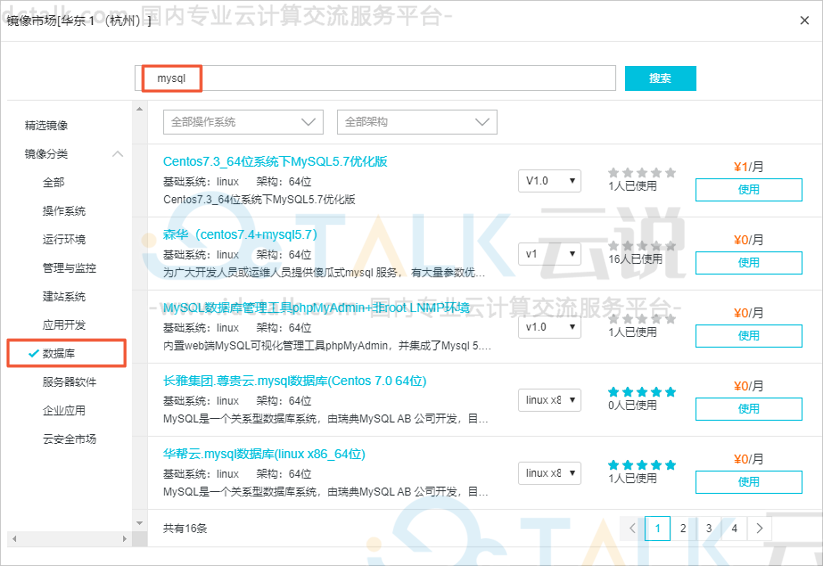Click 使用 for 华帮云 mysql image

(x=748, y=482)
